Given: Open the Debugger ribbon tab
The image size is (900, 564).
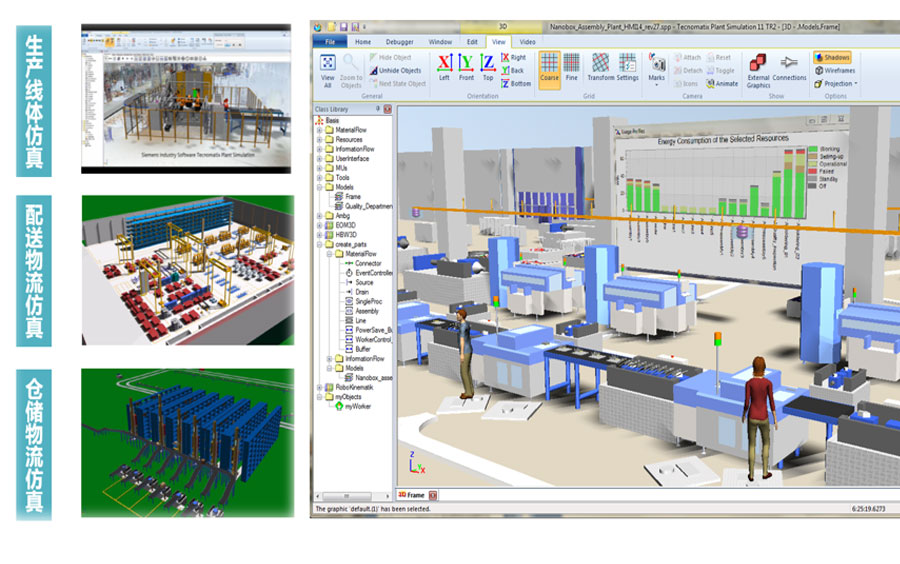Looking at the screenshot, I should [398, 42].
